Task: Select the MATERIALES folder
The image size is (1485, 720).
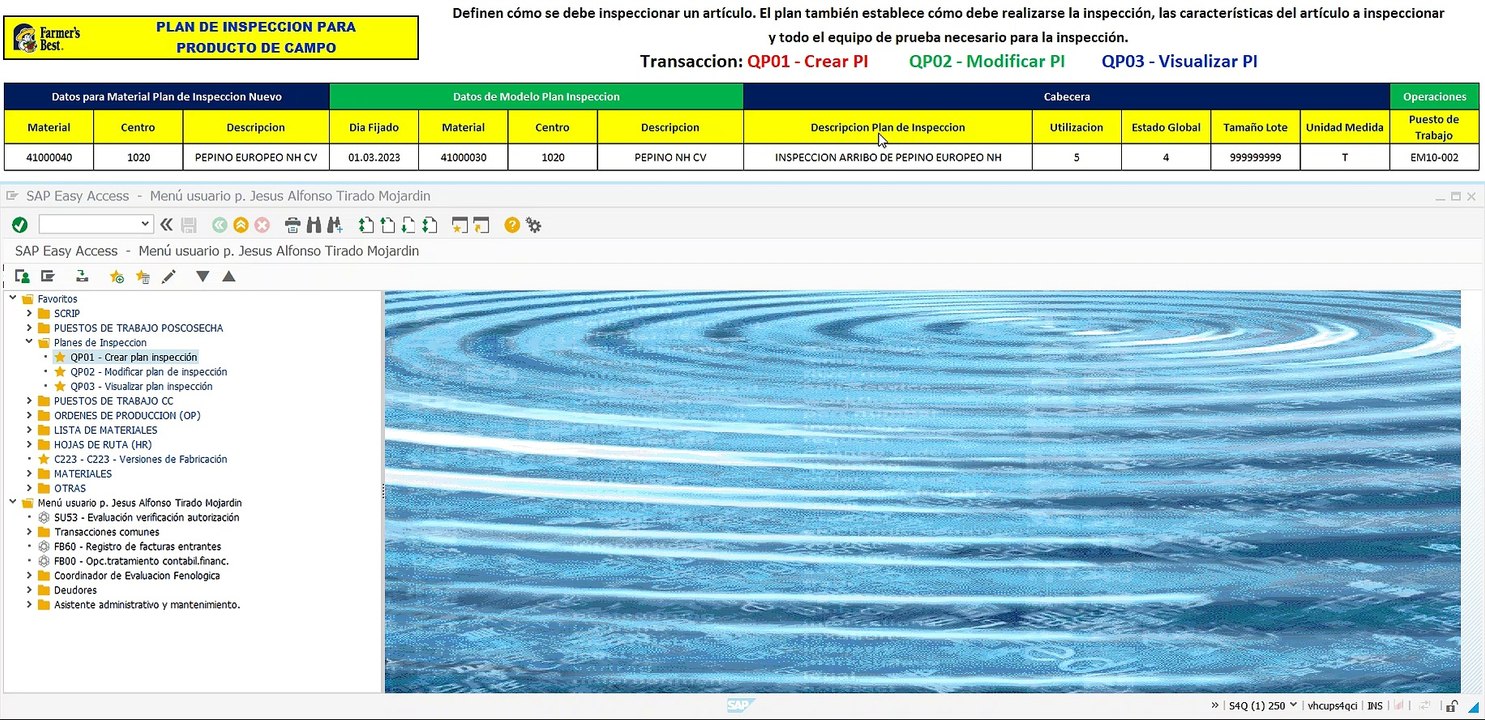Action: coord(82,474)
